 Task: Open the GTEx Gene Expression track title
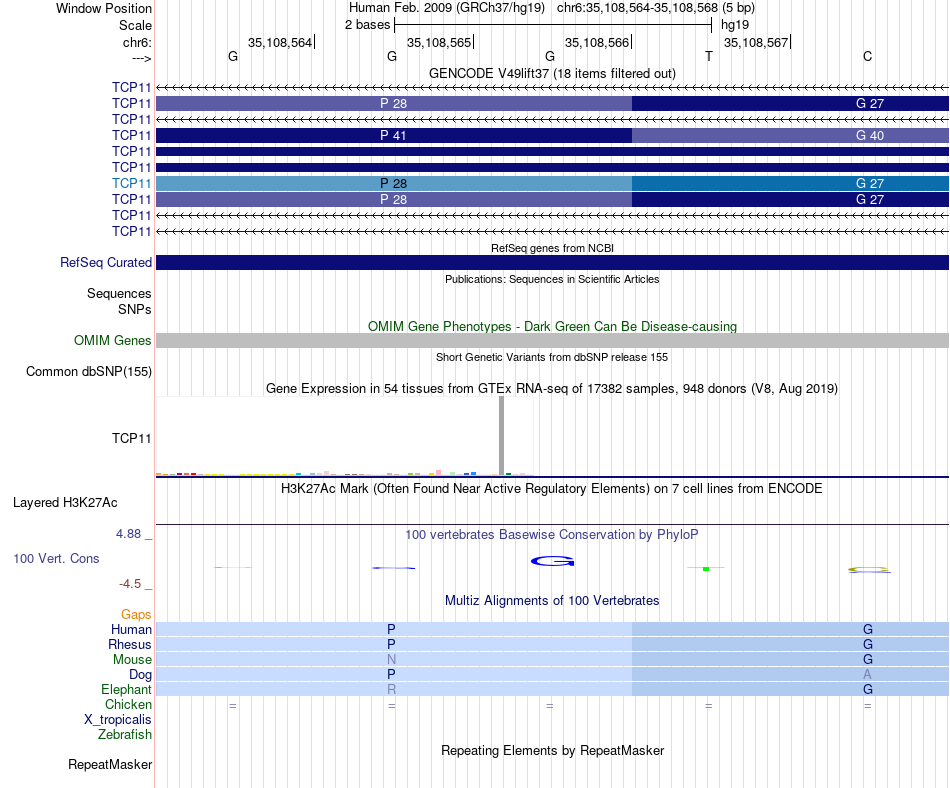(552, 388)
